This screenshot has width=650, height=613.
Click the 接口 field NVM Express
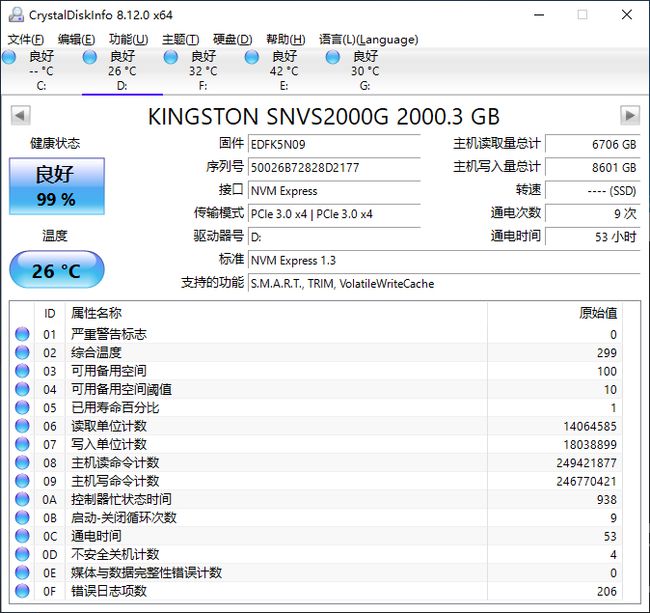click(x=334, y=191)
